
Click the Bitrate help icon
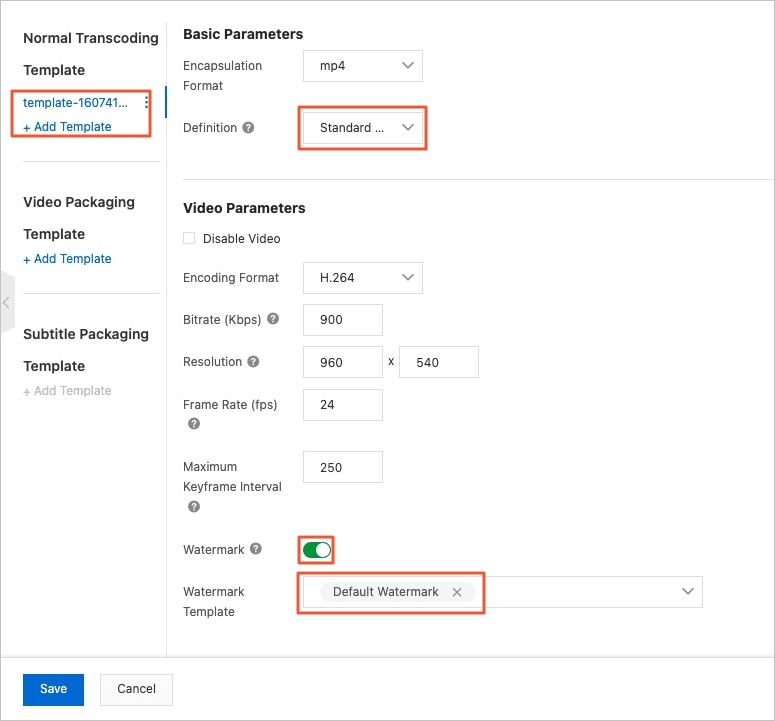point(273,320)
